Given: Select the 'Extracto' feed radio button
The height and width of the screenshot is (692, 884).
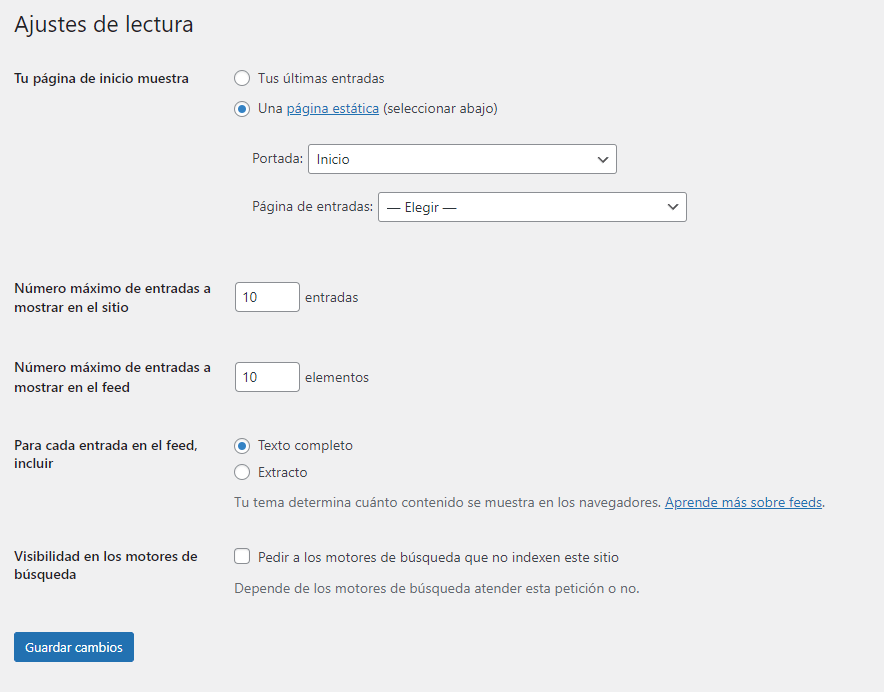Looking at the screenshot, I should point(242,472).
